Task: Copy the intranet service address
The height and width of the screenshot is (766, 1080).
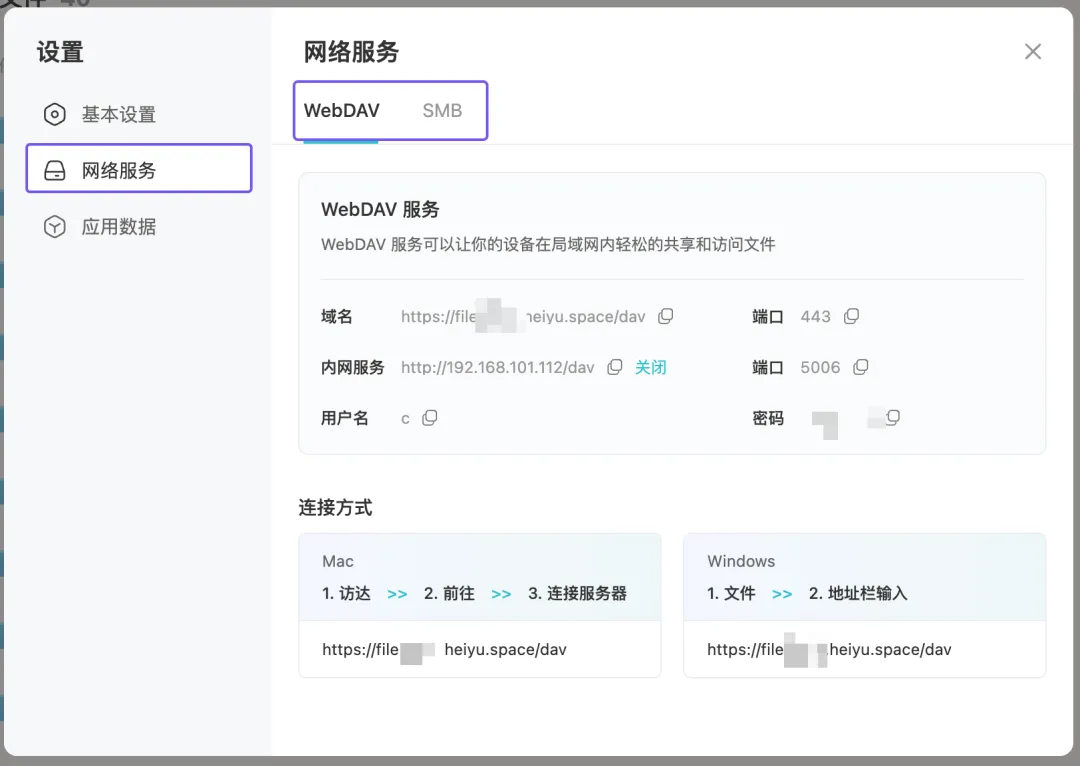Action: pos(614,367)
